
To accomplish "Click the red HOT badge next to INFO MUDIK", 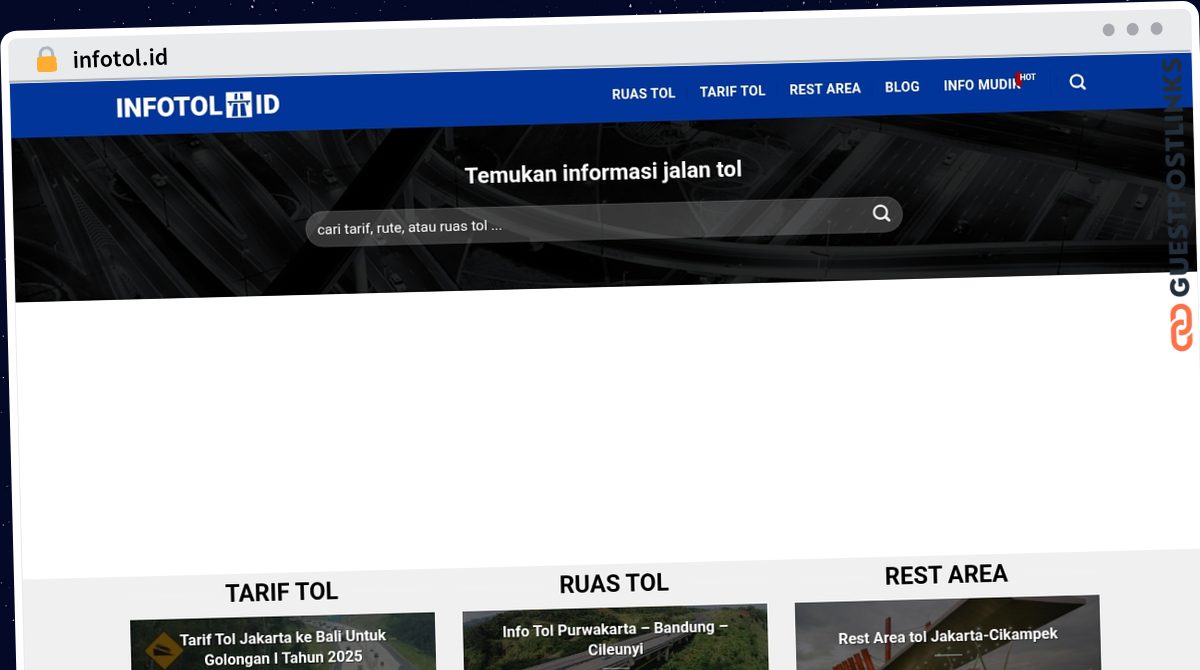I will [x=1026, y=77].
